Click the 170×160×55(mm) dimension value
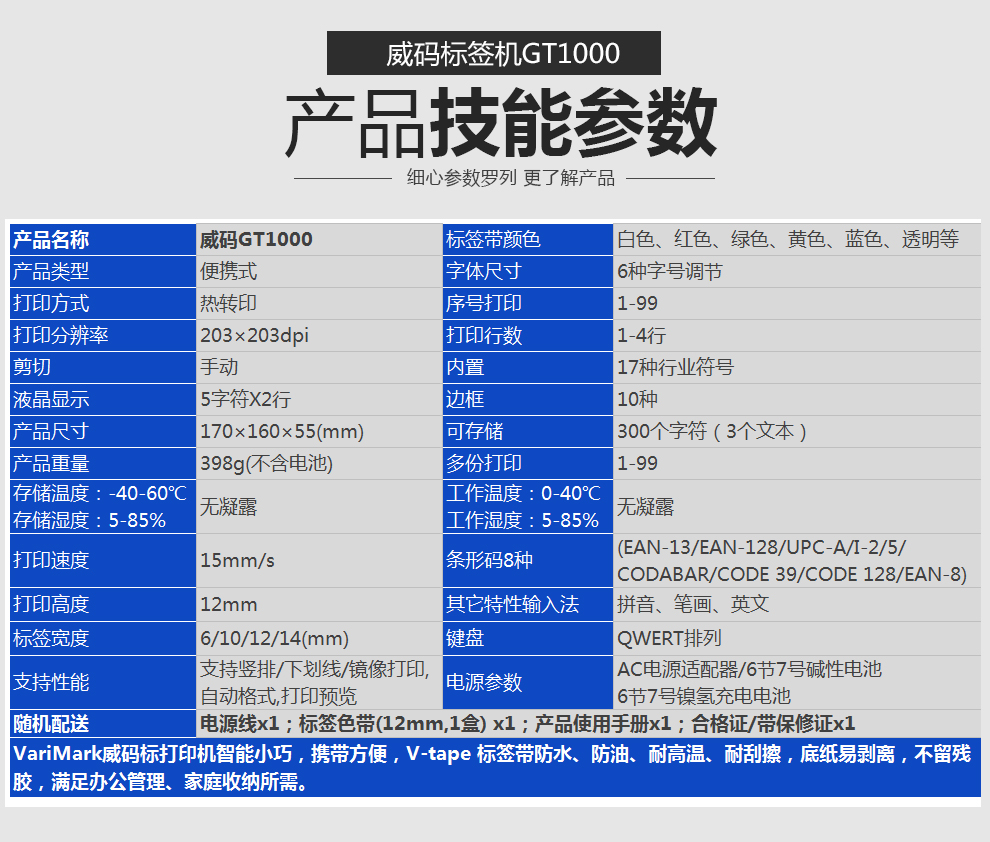The height and width of the screenshot is (842, 990). (282, 432)
